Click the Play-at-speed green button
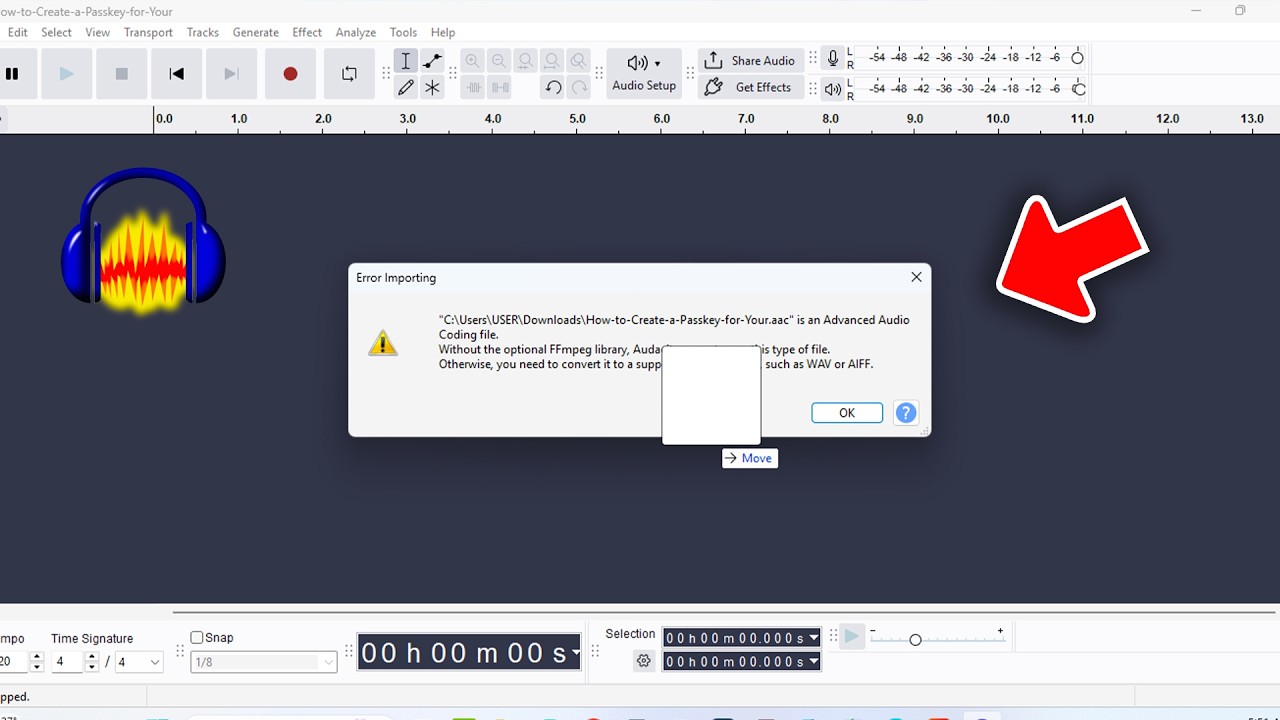The image size is (1280, 720). [852, 637]
